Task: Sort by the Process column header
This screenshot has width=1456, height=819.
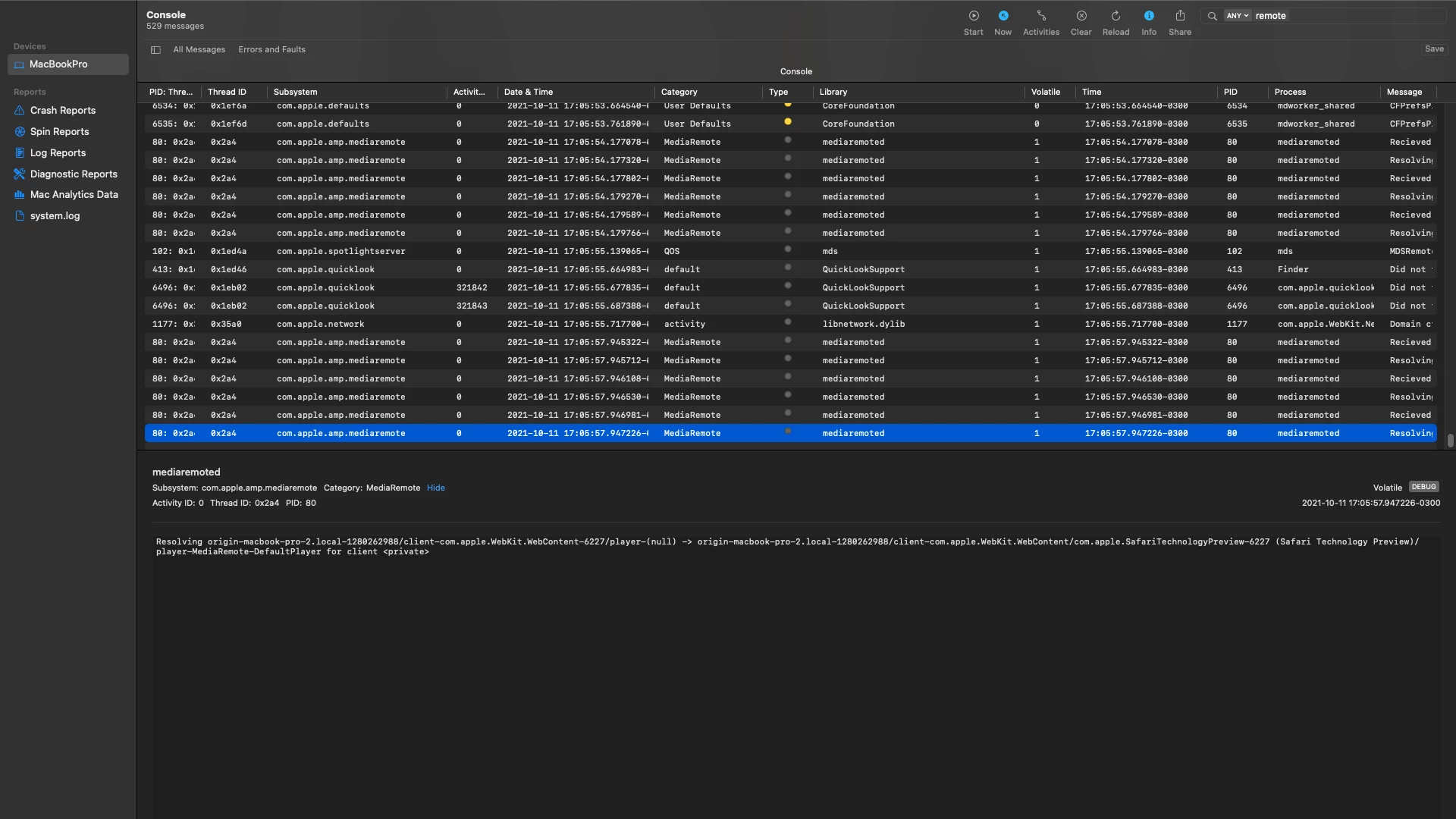Action: [x=1289, y=93]
